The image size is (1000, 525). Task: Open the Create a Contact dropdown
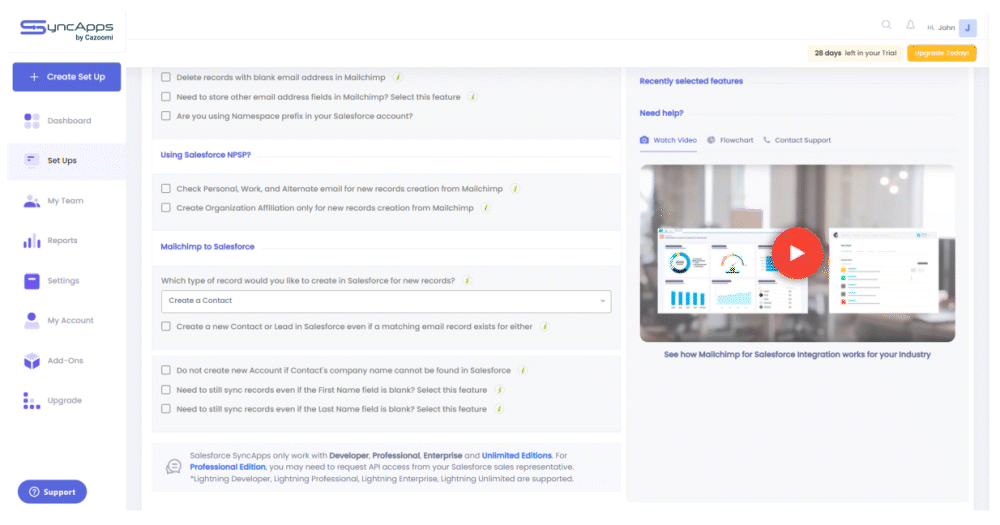tap(386, 301)
